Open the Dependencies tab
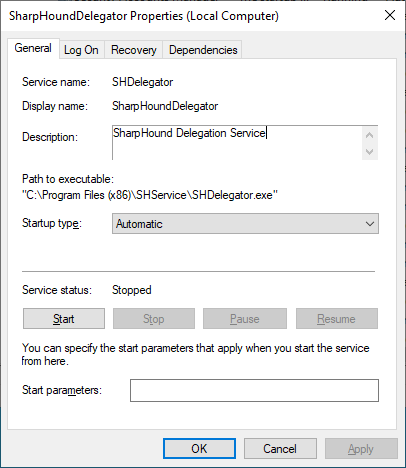The width and height of the screenshot is (406, 468). click(203, 50)
